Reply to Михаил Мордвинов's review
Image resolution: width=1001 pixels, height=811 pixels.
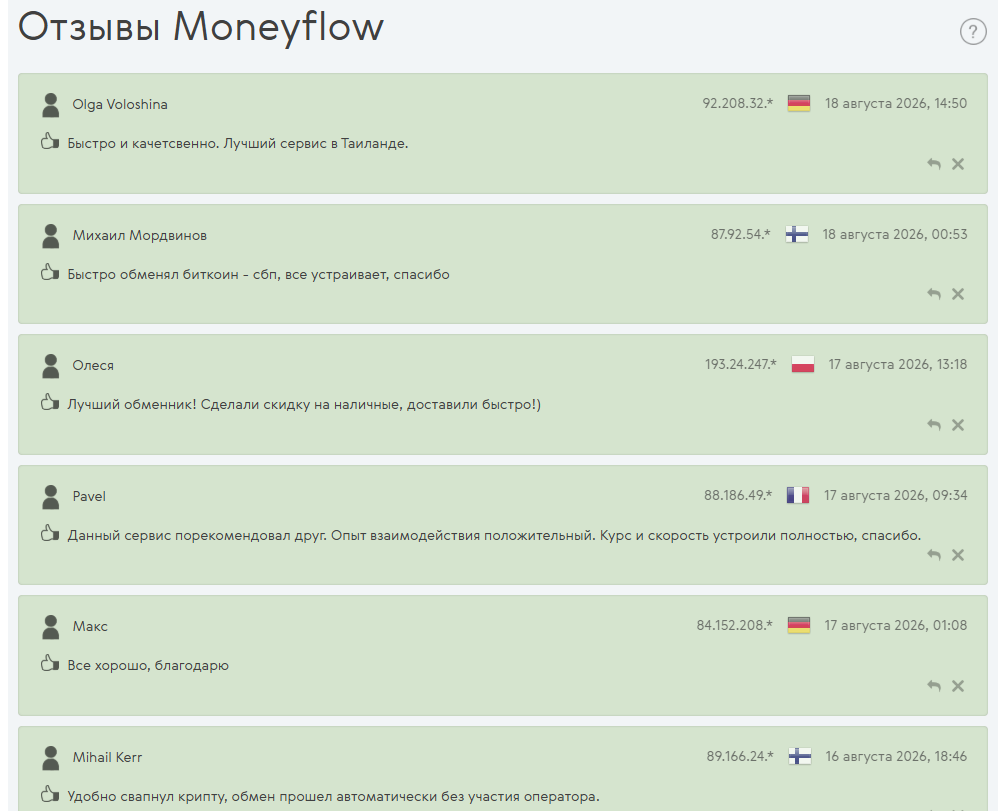tap(934, 294)
